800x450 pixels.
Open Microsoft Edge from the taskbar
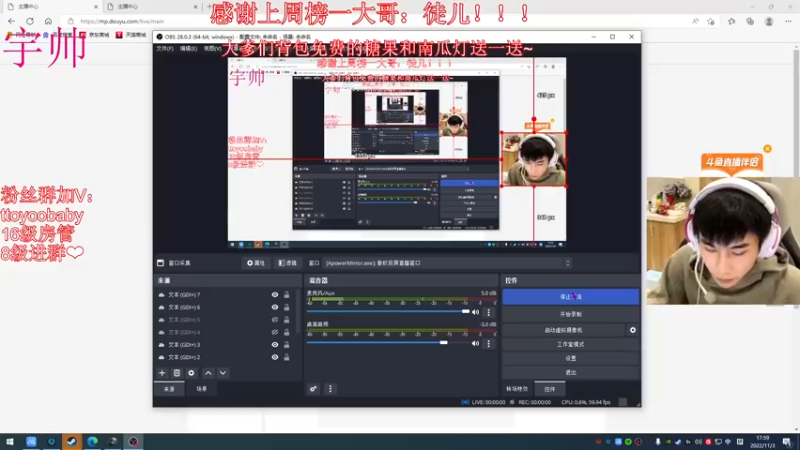92,441
